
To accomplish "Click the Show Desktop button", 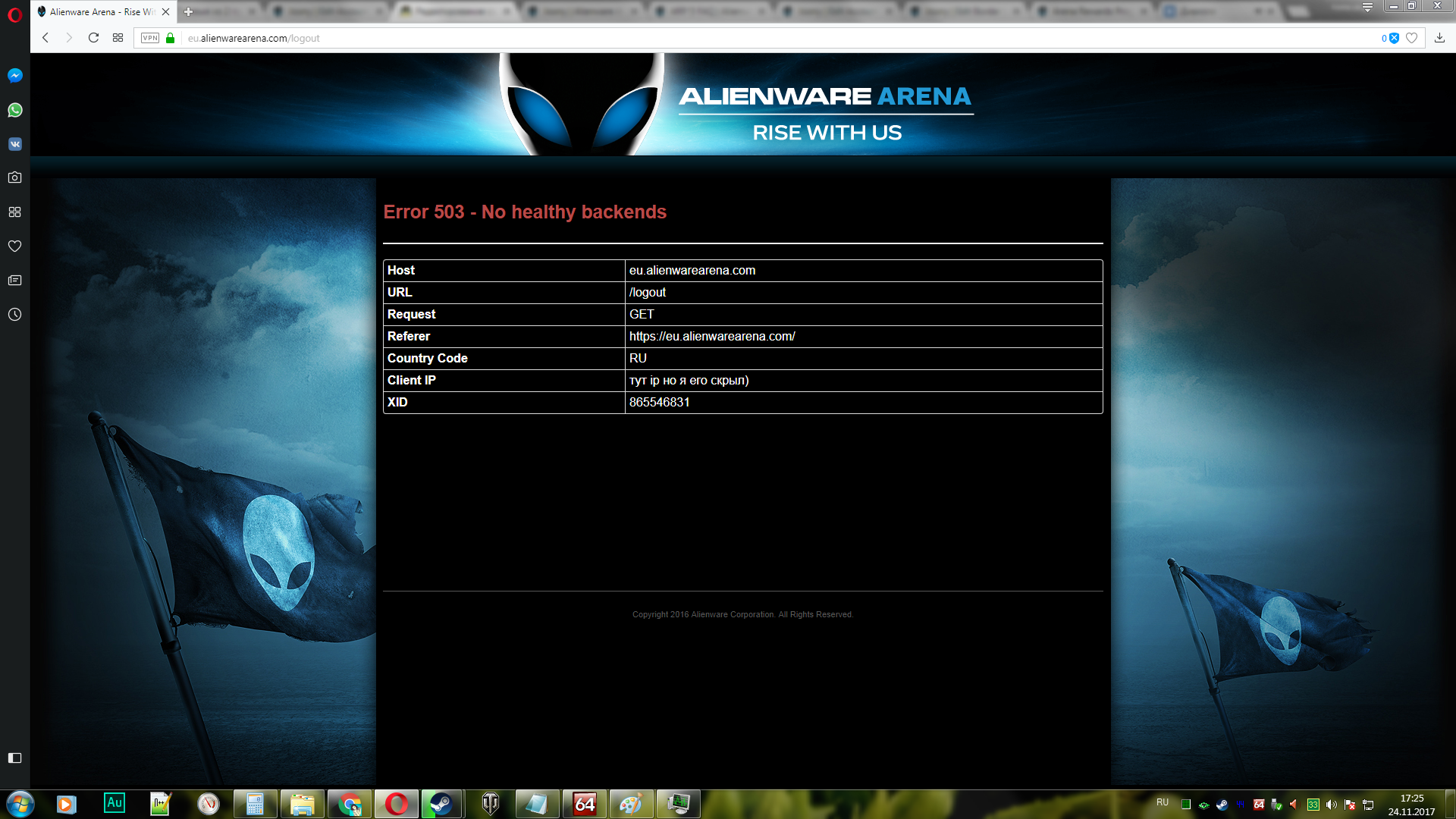I will click(1450, 804).
